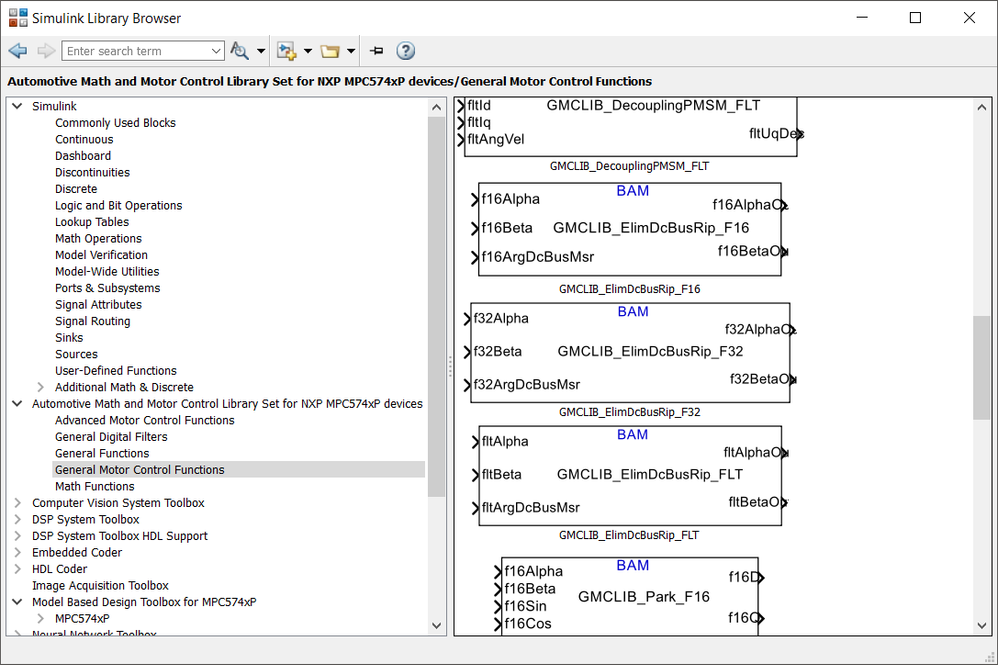Select Model-Wide Utilities

pyautogui.click(x=107, y=272)
